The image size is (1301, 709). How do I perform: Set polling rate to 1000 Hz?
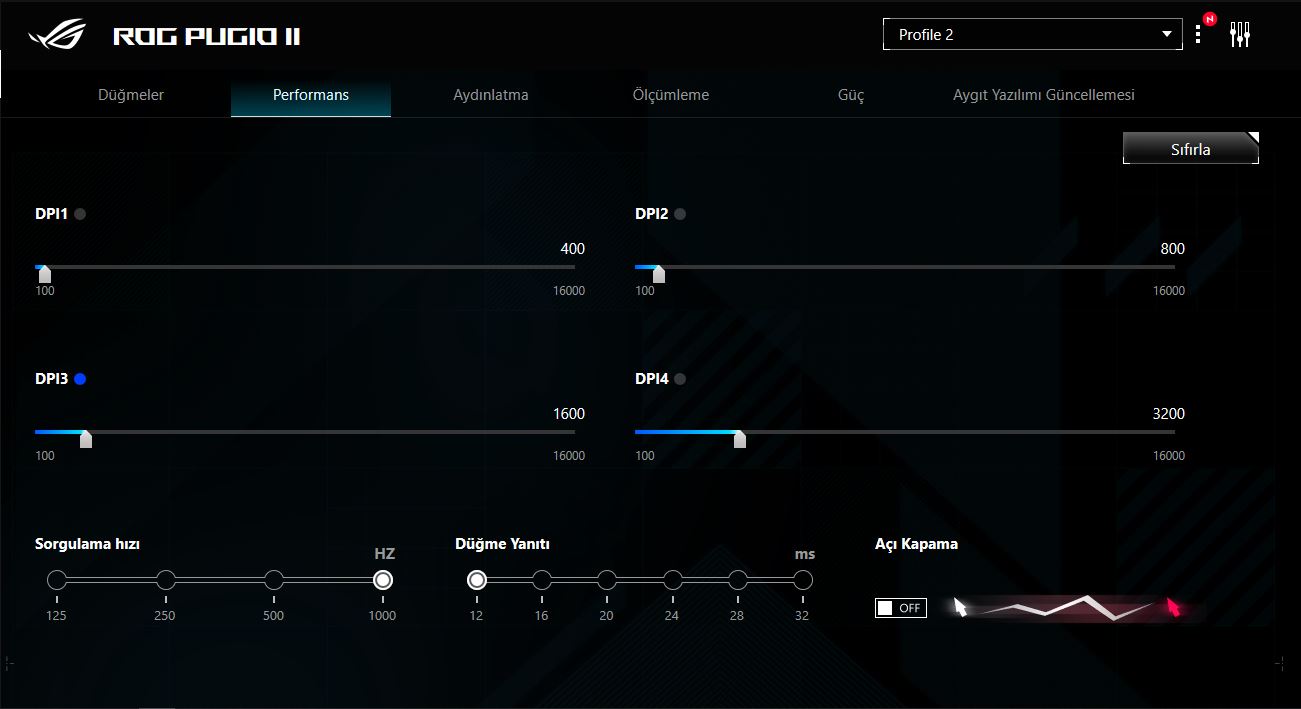pos(383,580)
